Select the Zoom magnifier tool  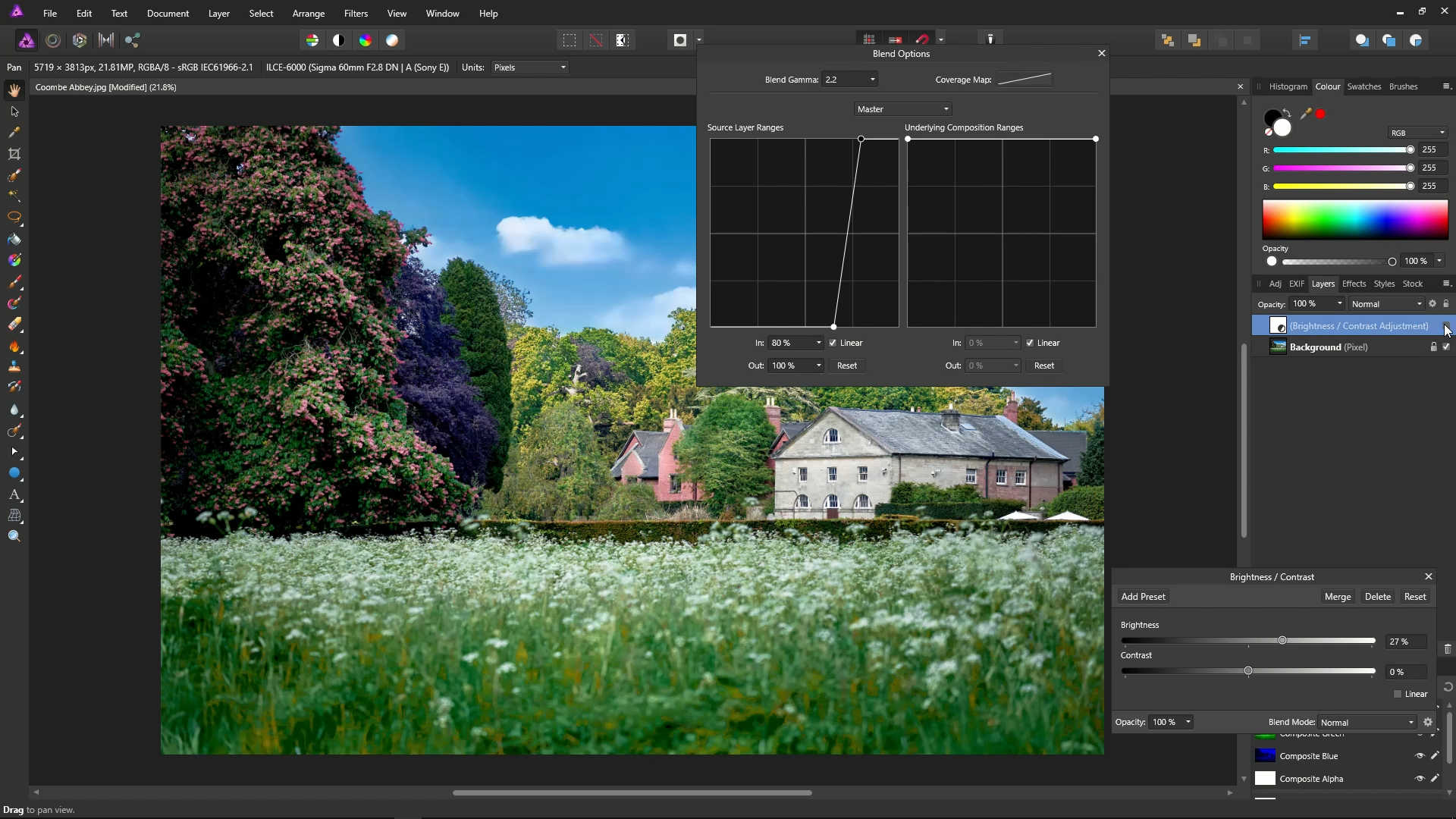[x=14, y=536]
